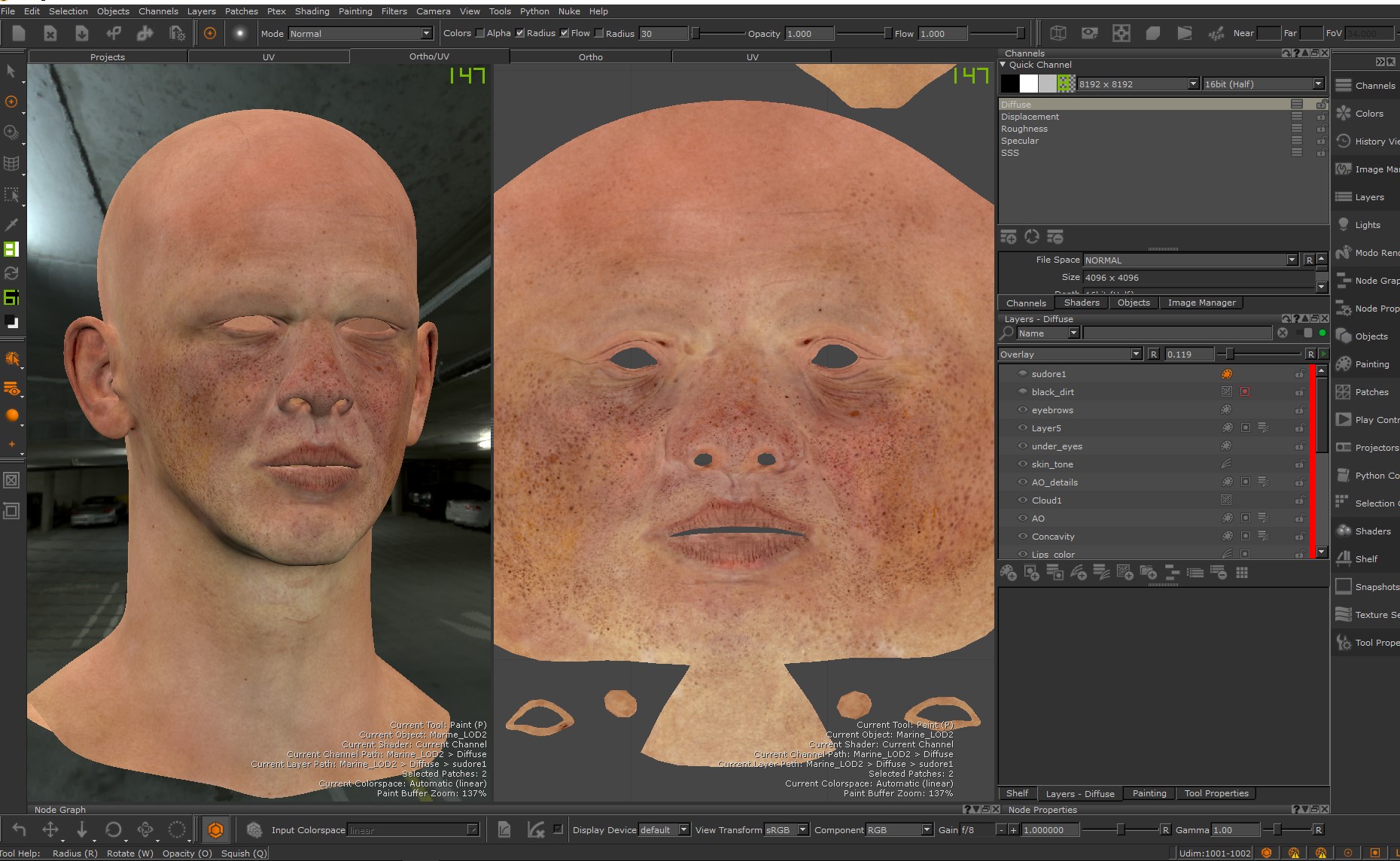Select the AO_details layer
The width and height of the screenshot is (1400, 861).
[1054, 482]
